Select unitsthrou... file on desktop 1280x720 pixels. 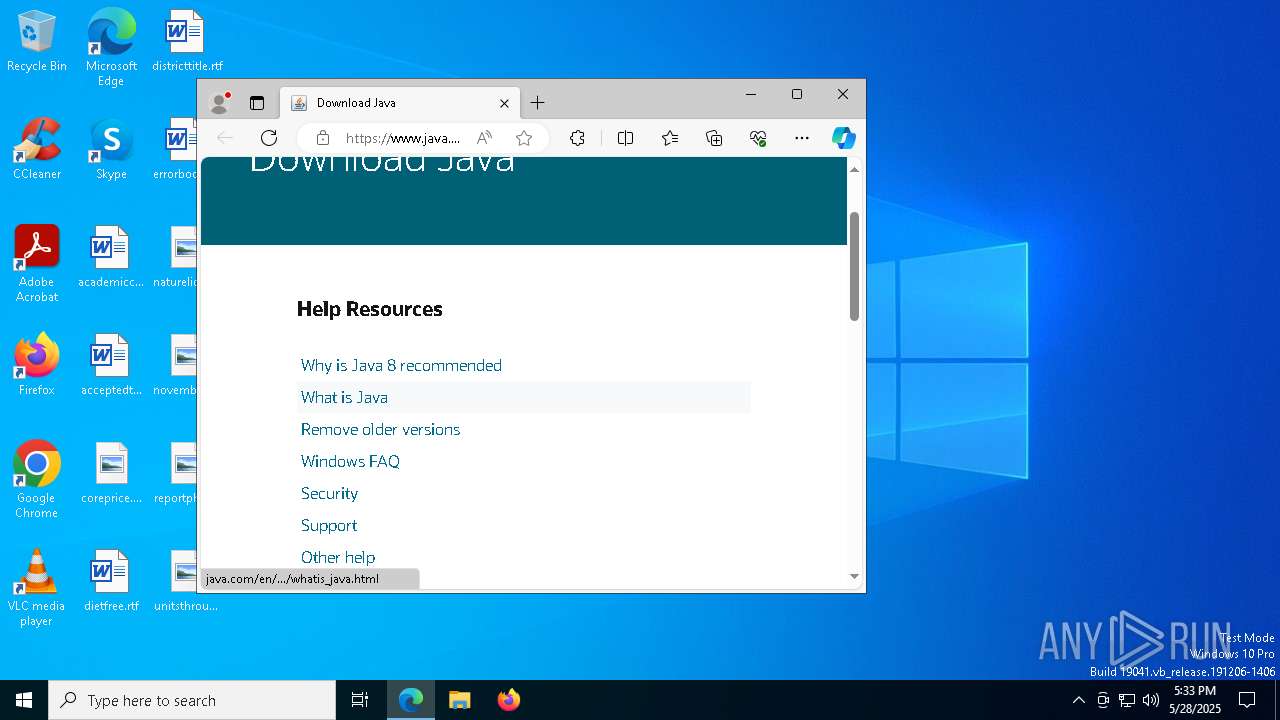[186, 582]
